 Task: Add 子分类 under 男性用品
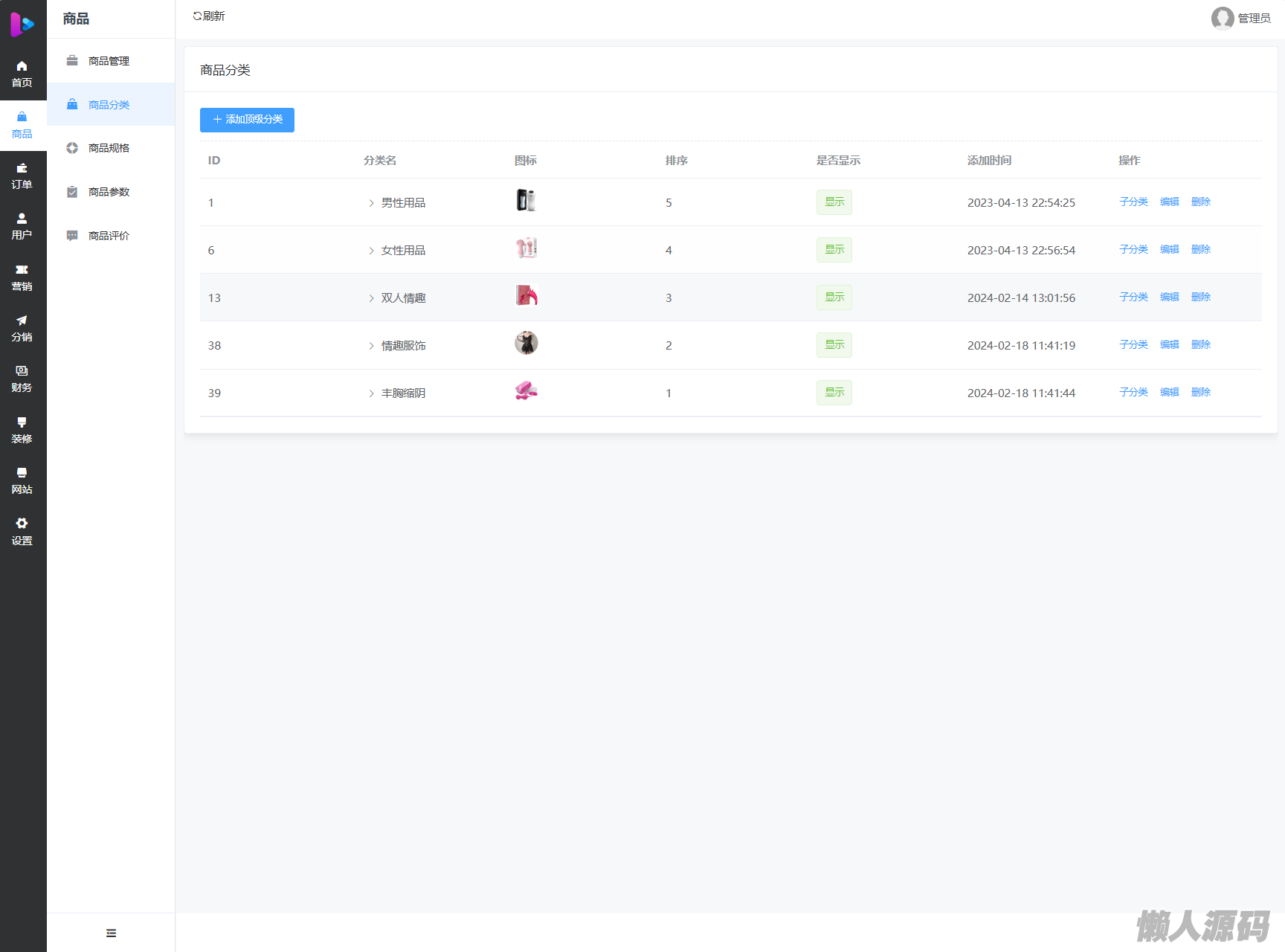pyautogui.click(x=1133, y=202)
